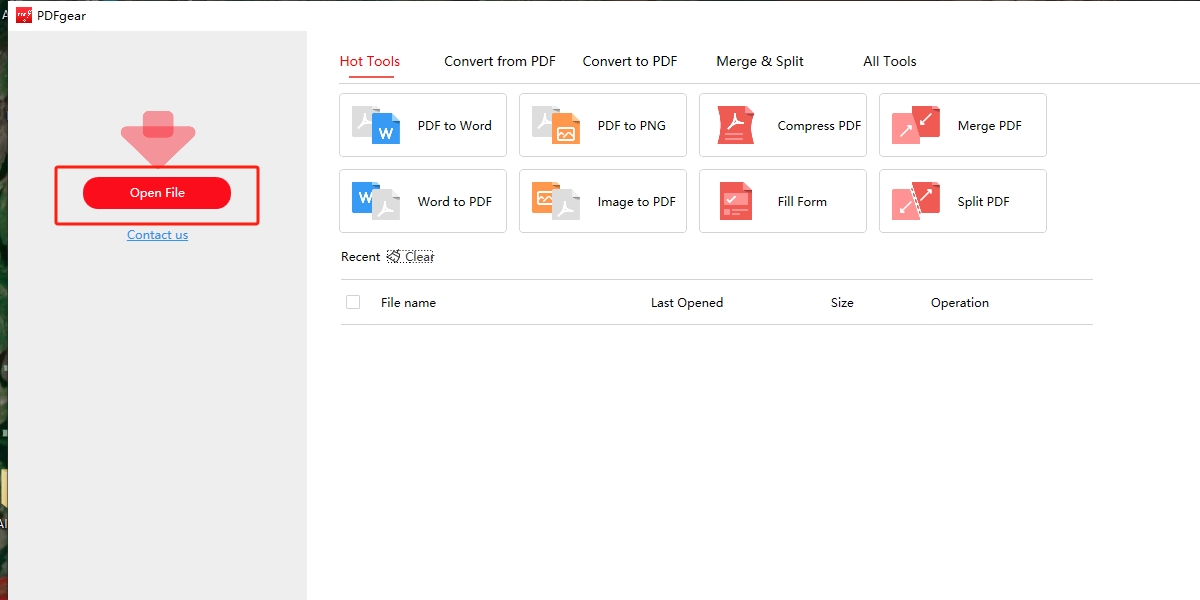Sort by the Last Opened column
The width and height of the screenshot is (1200, 600).
687,302
